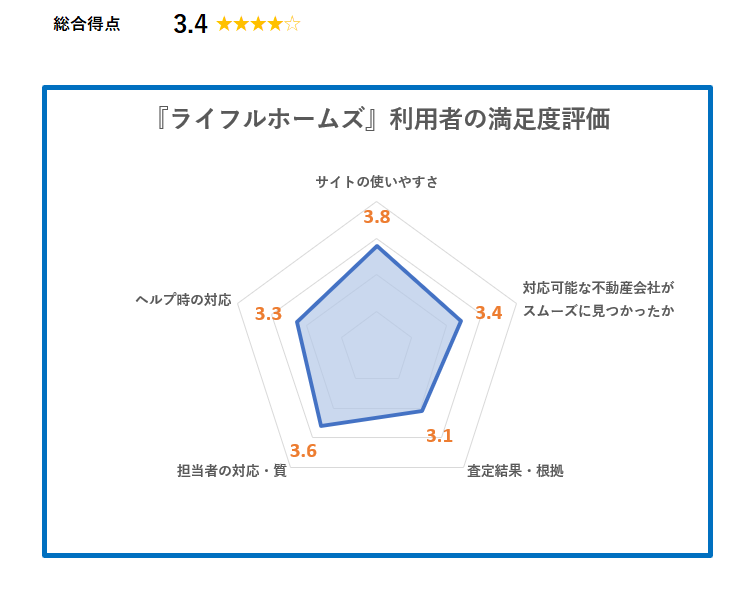Click the orange 3.1 score value
754x603 pixels.
click(x=440, y=436)
